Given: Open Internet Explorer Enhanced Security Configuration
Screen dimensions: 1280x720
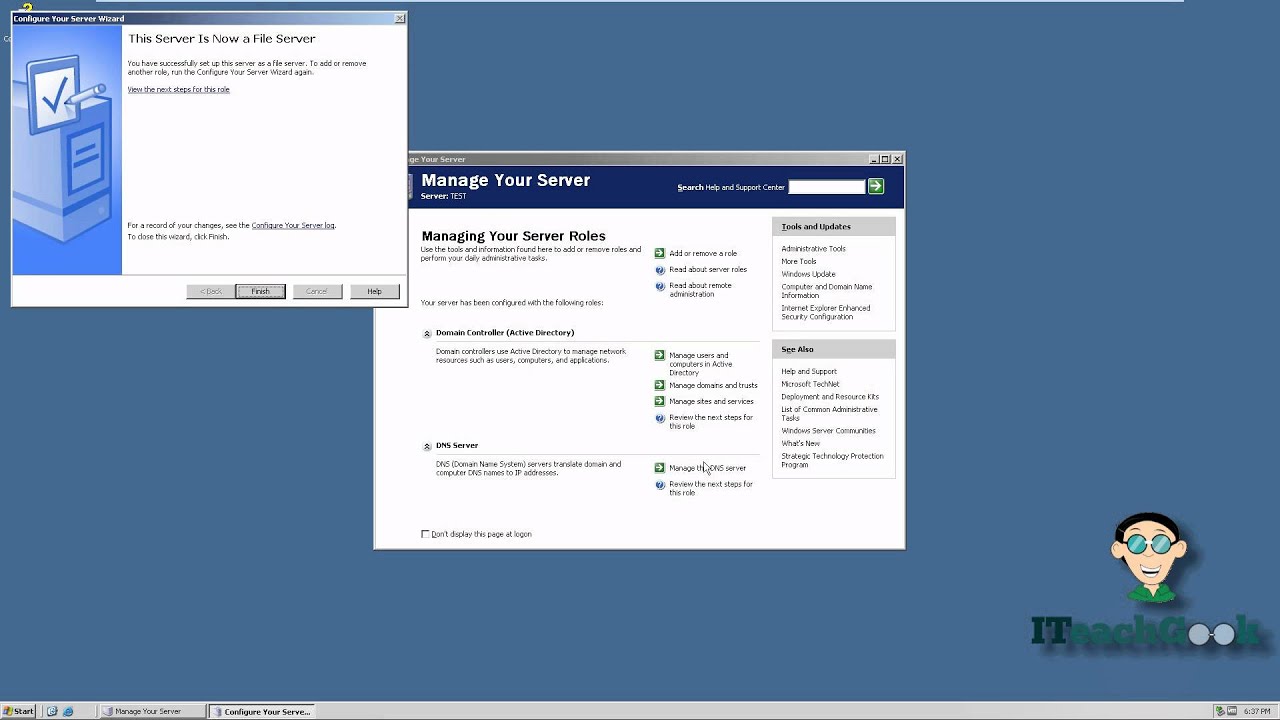Looking at the screenshot, I should tap(826, 312).
